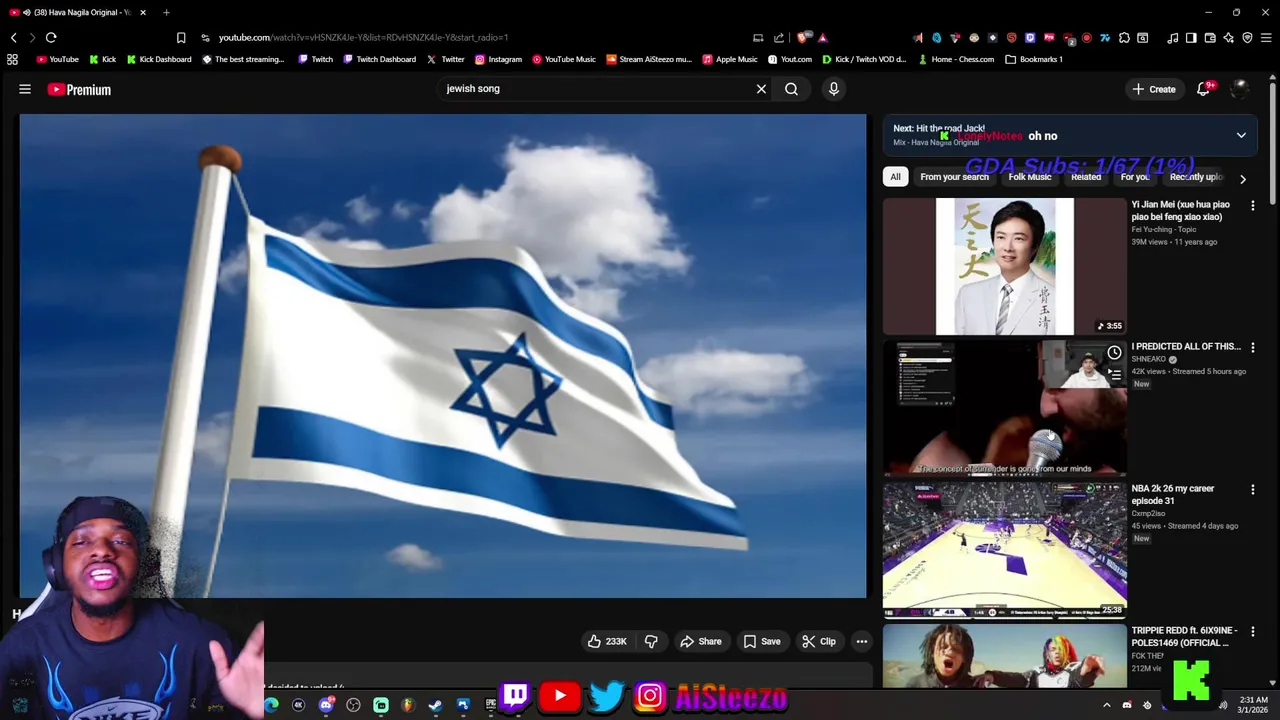Open the Apple Music bookmark

coord(730,59)
